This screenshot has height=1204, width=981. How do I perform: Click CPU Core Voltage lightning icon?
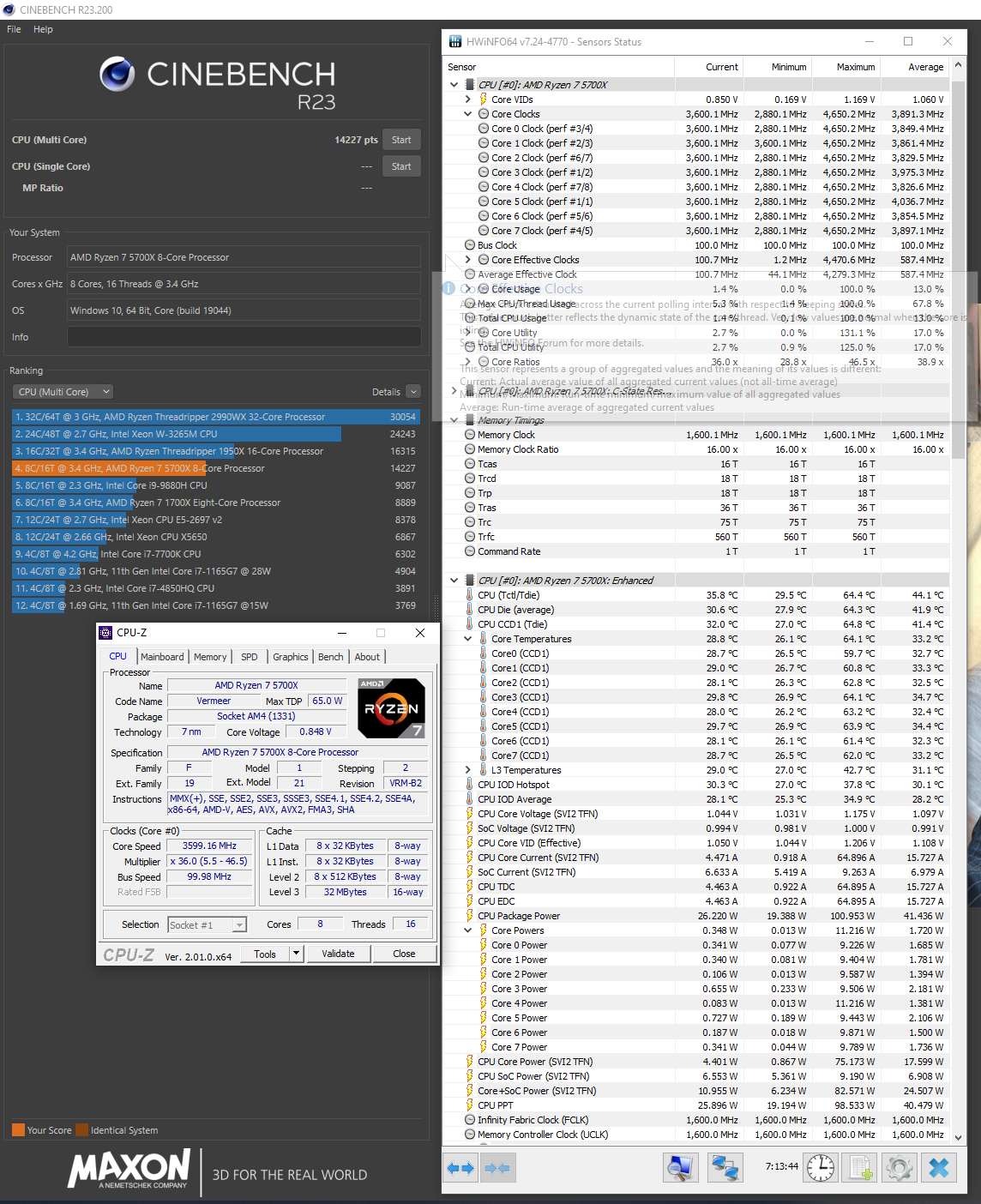(470, 814)
